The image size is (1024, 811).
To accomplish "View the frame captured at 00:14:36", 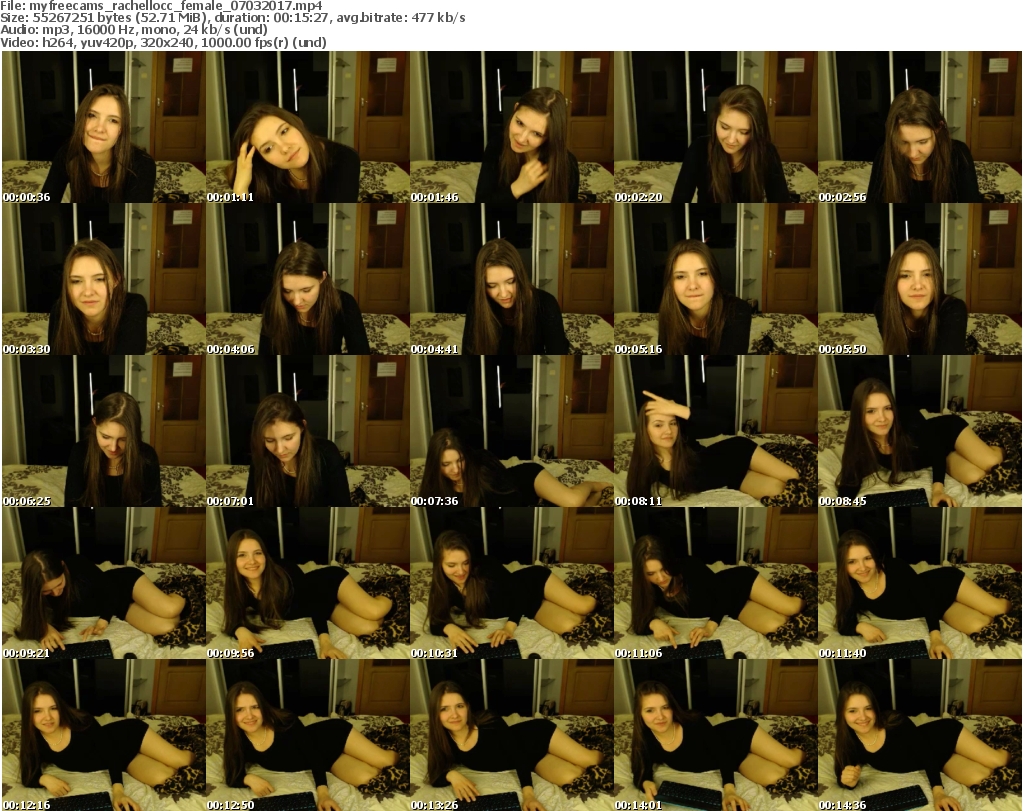I will (x=920, y=735).
